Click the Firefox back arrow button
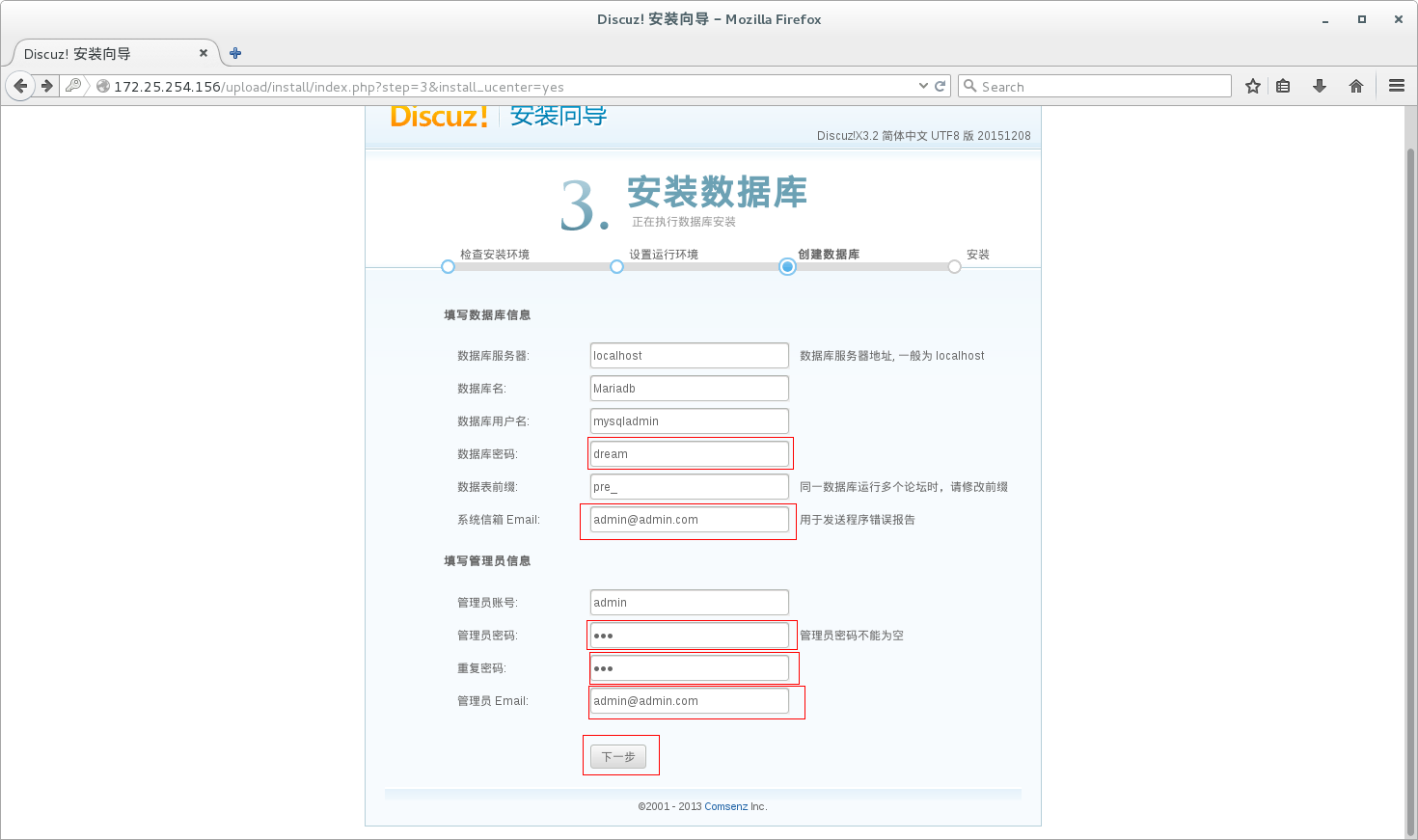Screen dimensions: 1418x840 pyautogui.click(x=20, y=86)
